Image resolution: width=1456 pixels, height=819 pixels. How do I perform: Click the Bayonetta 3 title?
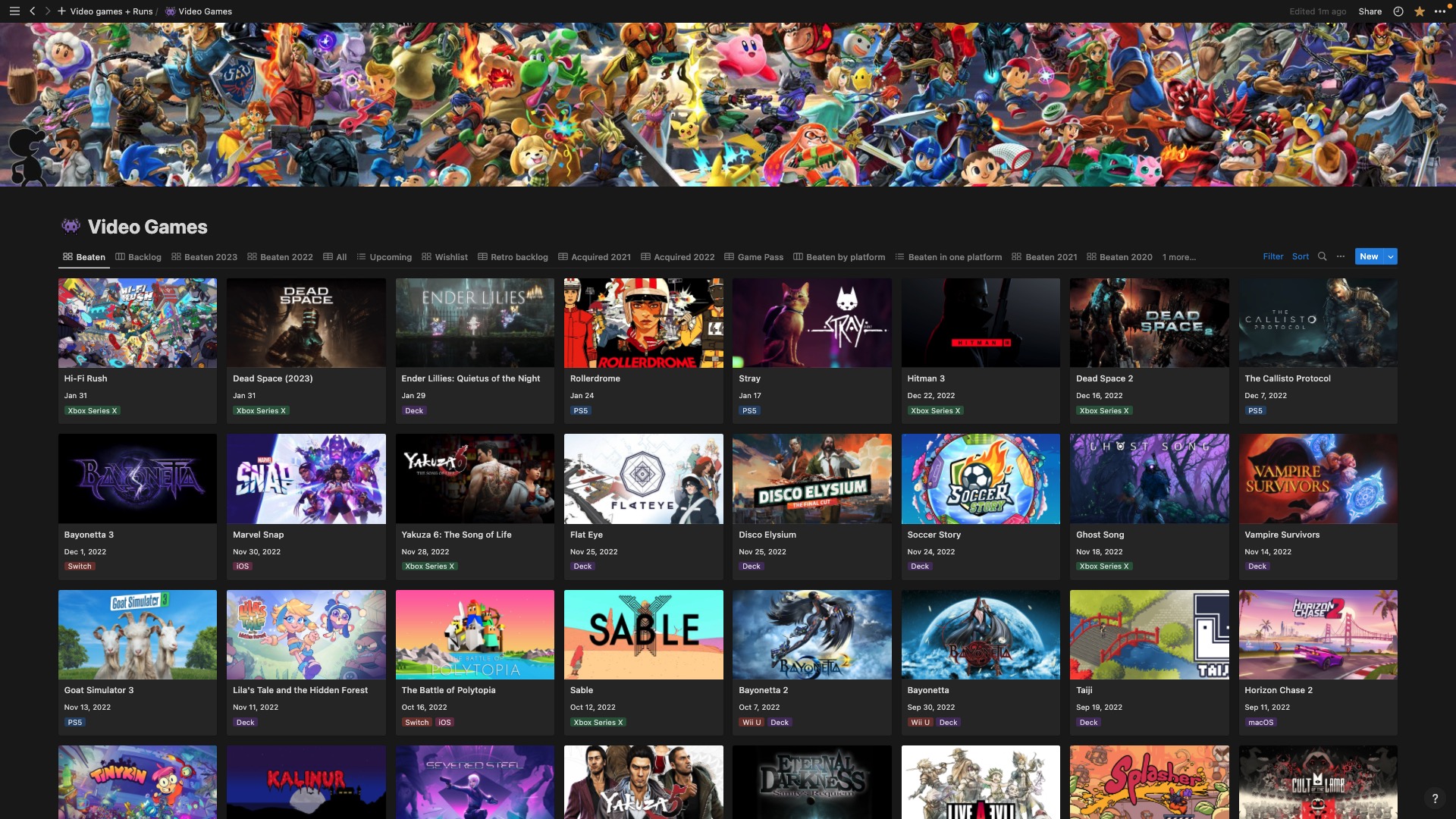(x=89, y=535)
